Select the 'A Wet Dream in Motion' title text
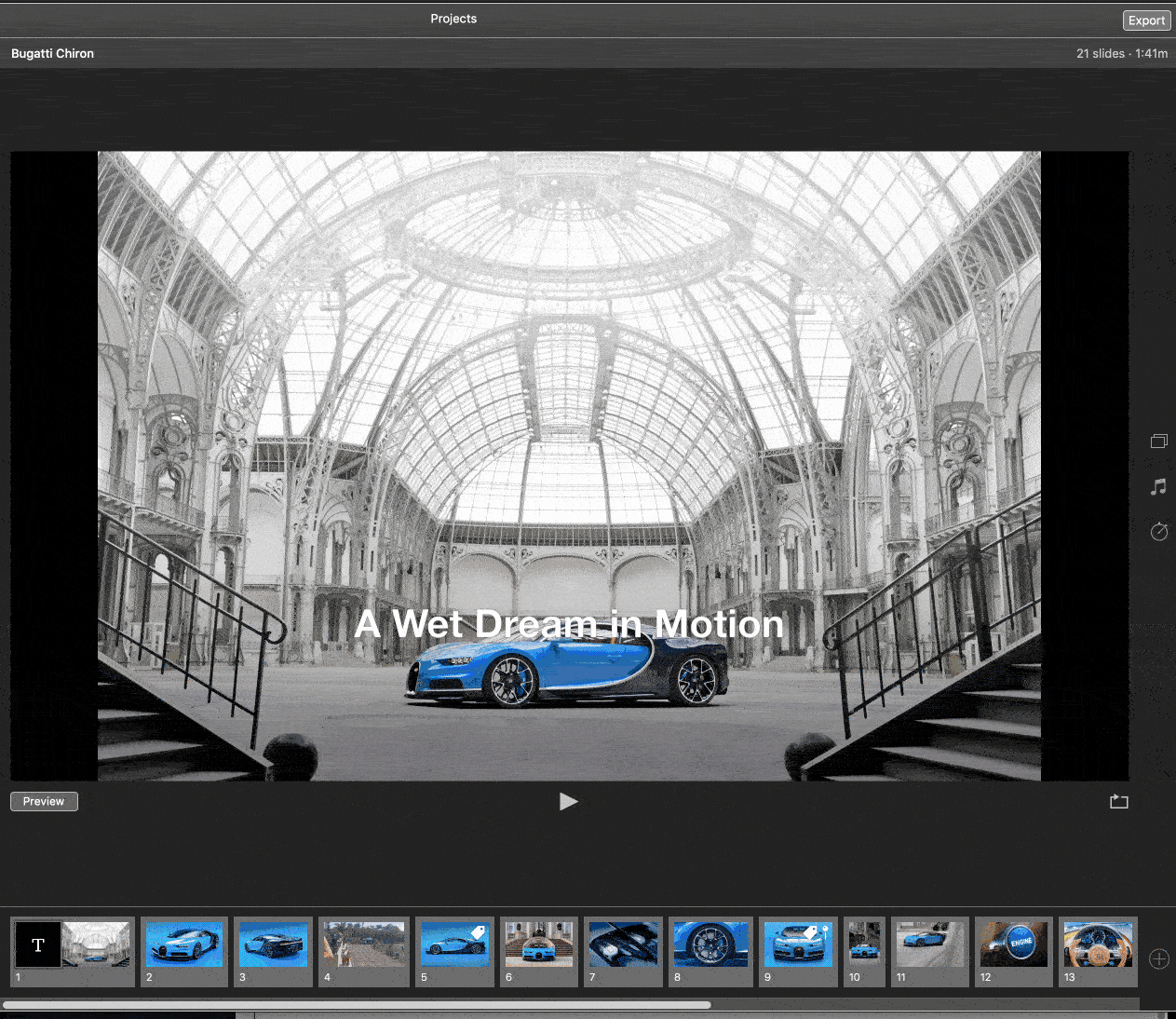This screenshot has height=1019, width=1176. (x=569, y=623)
